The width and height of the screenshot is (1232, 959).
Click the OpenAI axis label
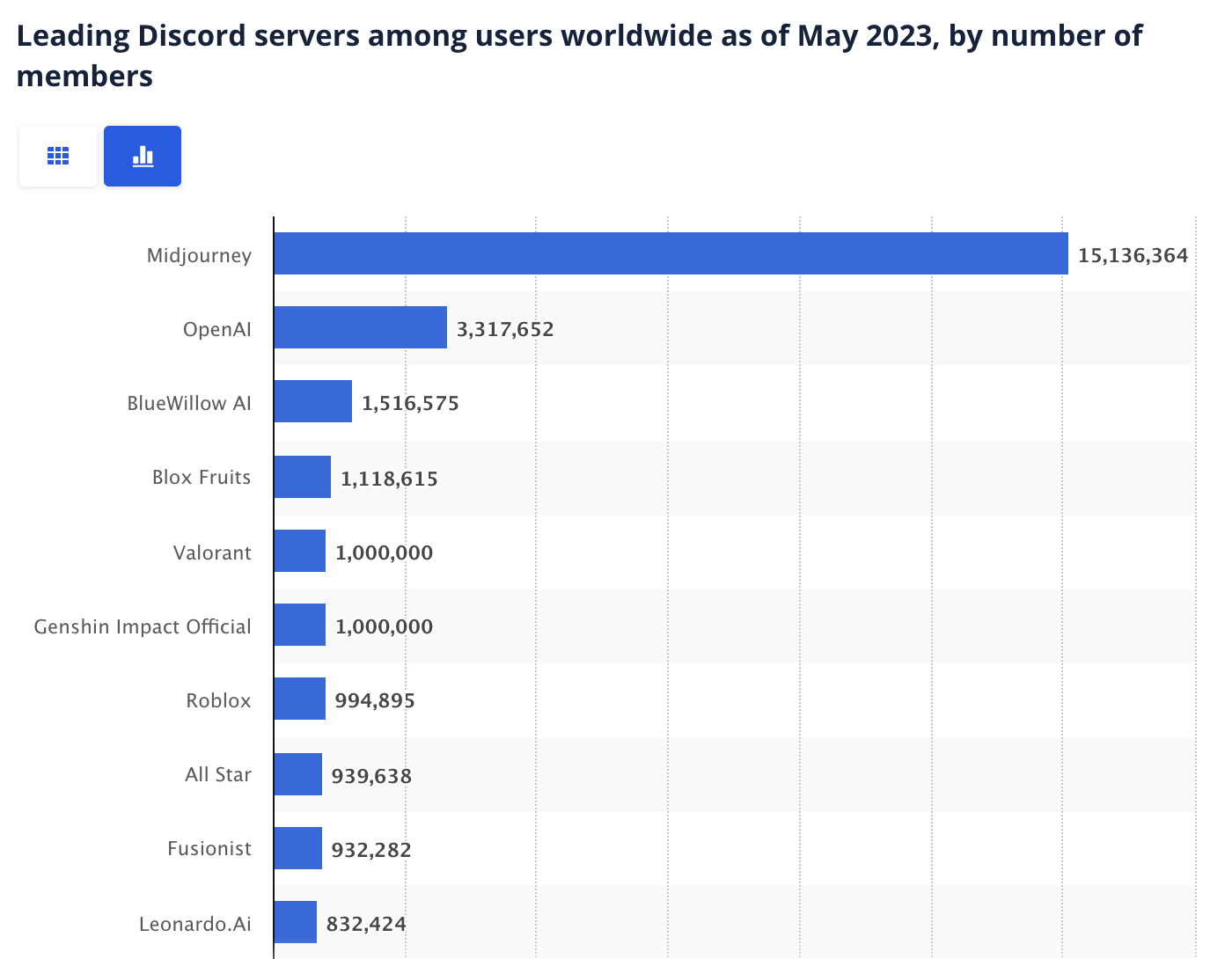point(216,329)
